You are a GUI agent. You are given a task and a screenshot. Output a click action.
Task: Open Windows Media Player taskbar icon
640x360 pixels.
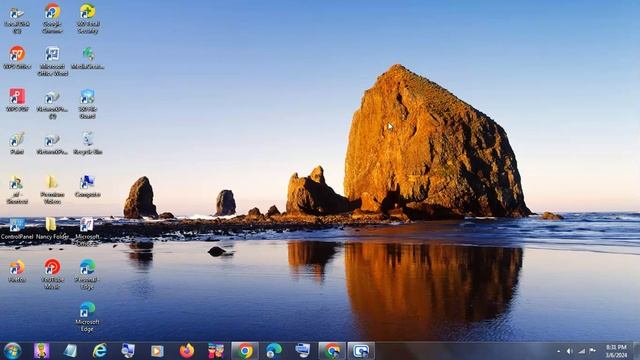[157, 351]
